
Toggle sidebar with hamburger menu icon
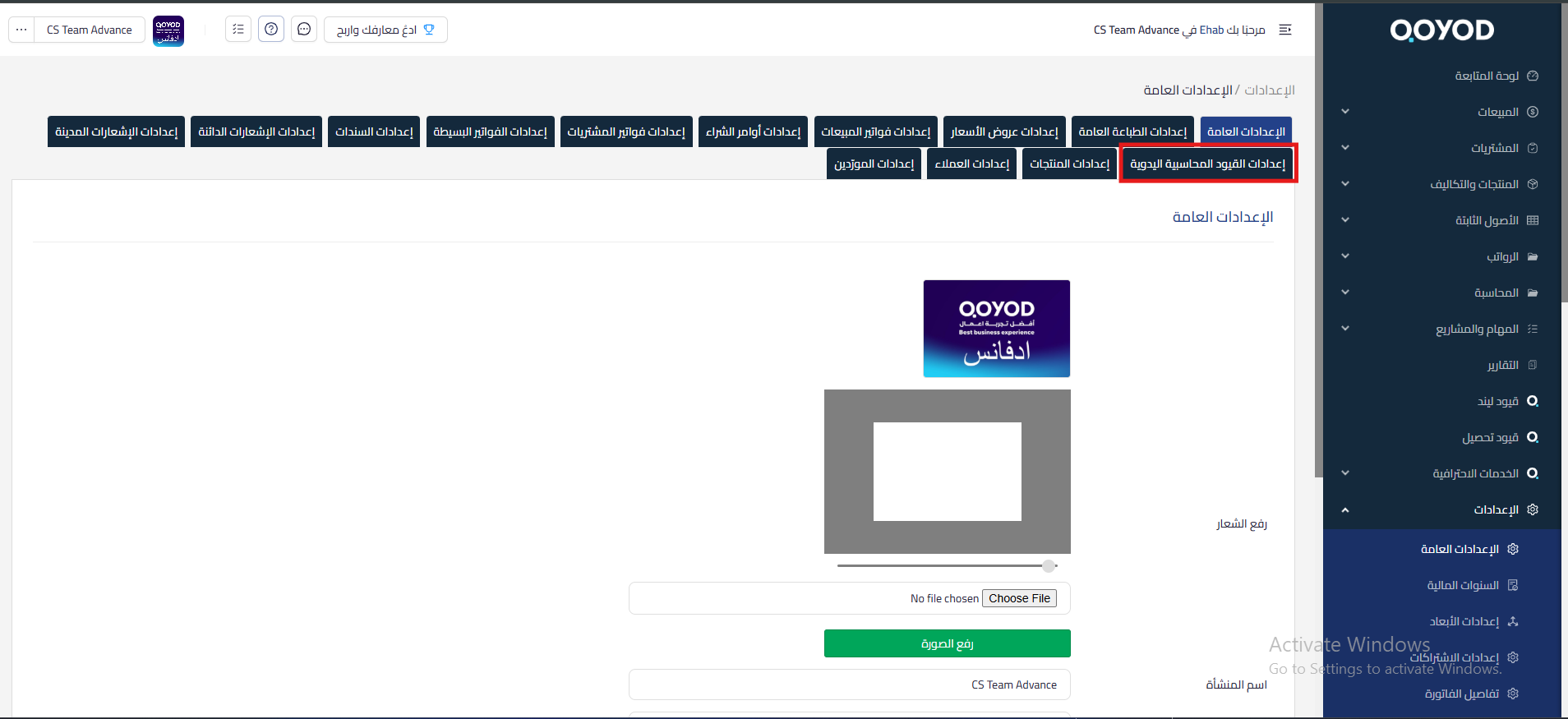click(x=1286, y=30)
